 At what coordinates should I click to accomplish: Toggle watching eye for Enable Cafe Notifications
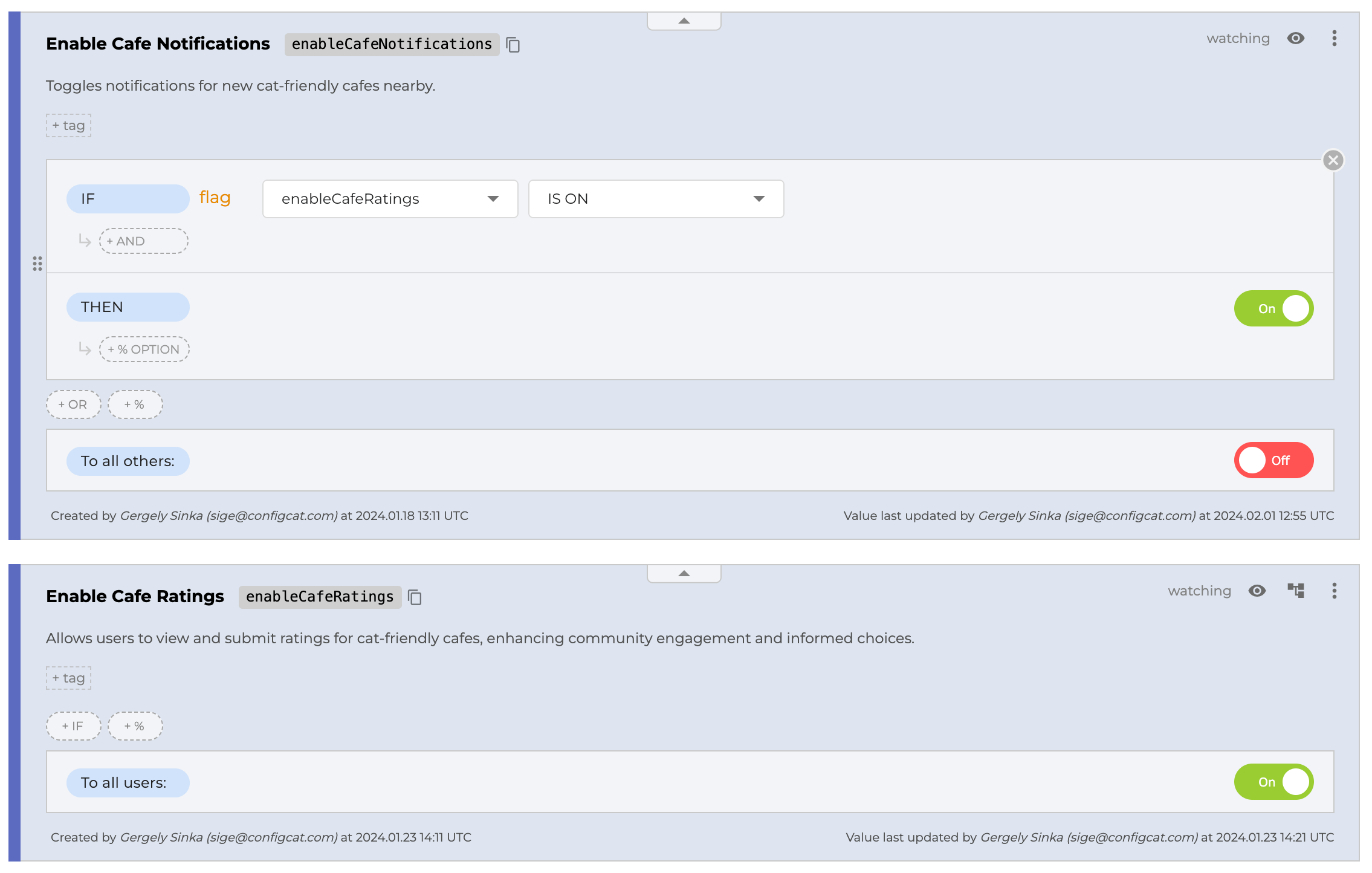[1295, 39]
